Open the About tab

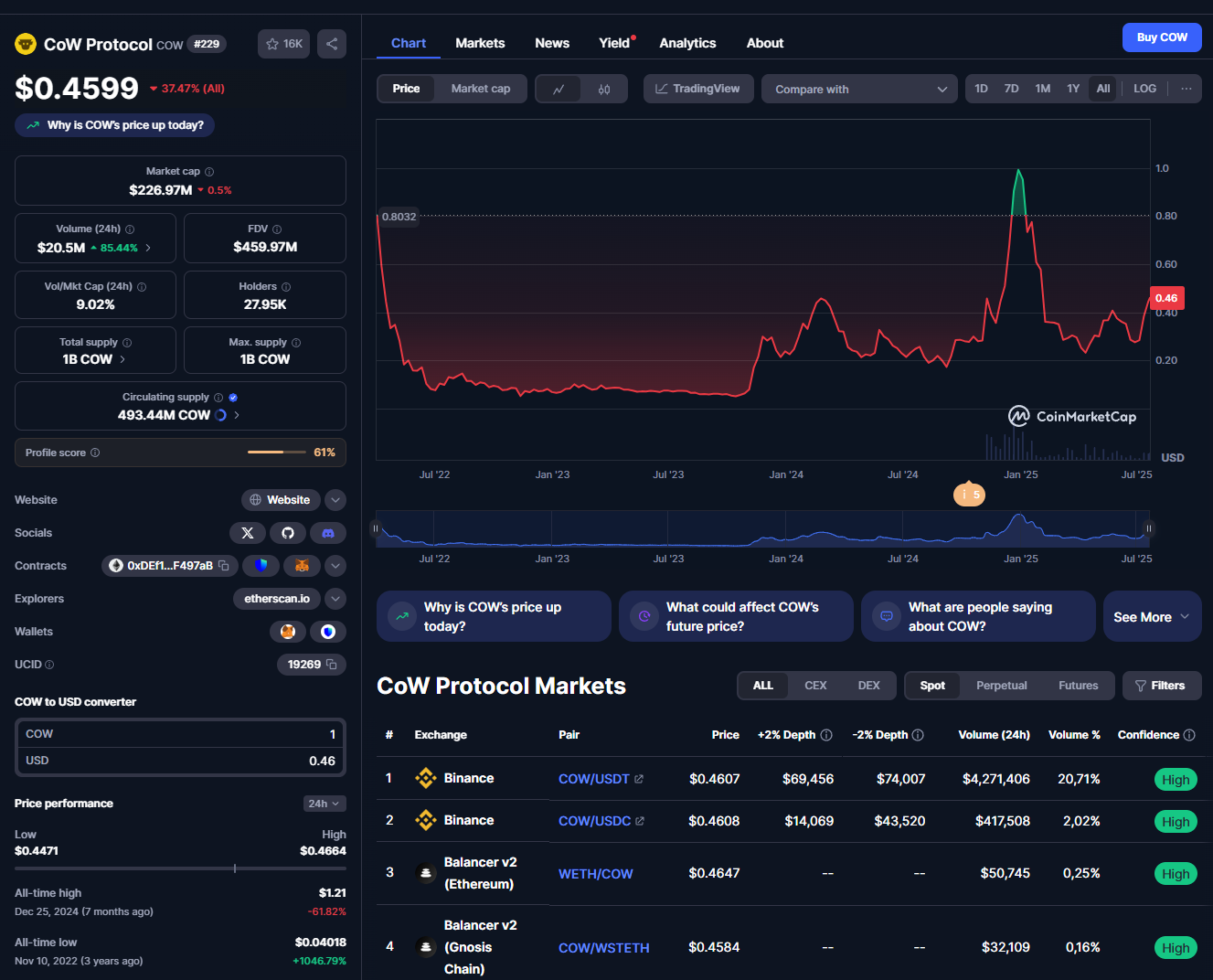[x=765, y=43]
